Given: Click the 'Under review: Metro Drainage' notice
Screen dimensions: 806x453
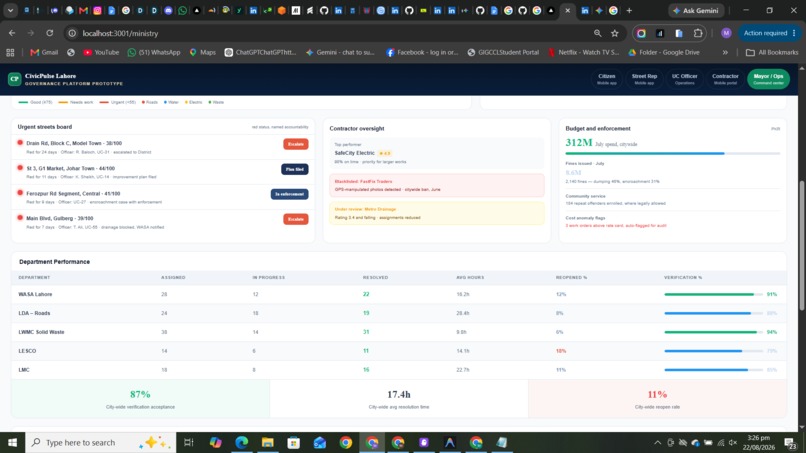Looking at the screenshot, I should click(x=436, y=213).
